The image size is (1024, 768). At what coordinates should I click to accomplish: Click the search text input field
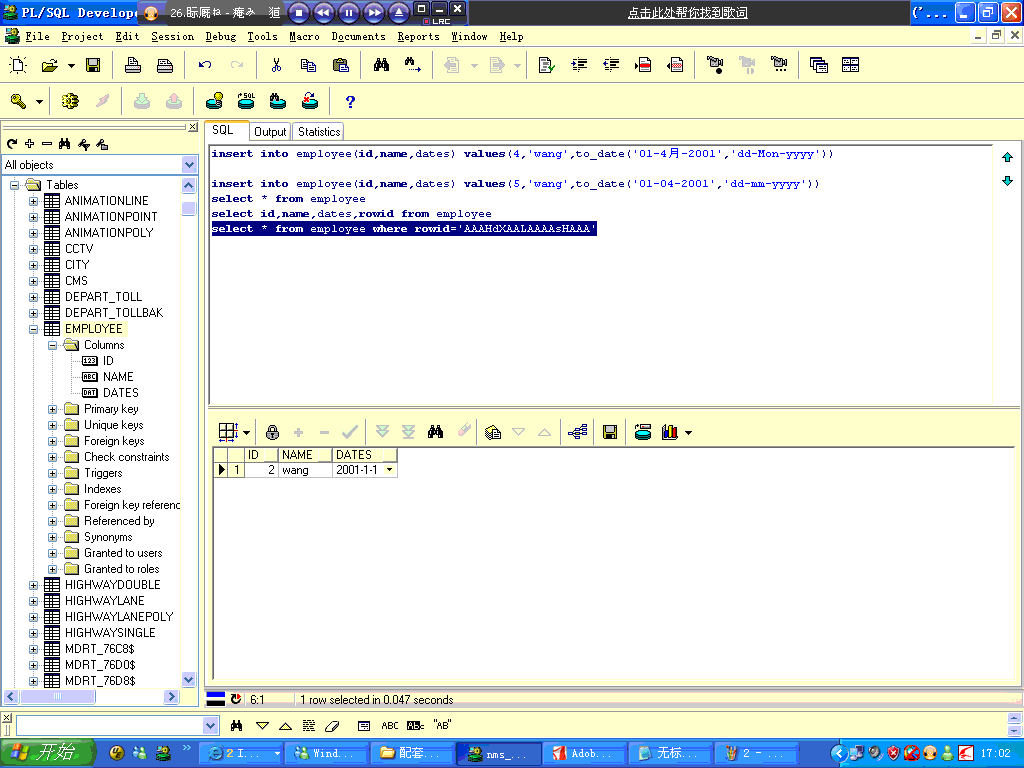click(110, 726)
